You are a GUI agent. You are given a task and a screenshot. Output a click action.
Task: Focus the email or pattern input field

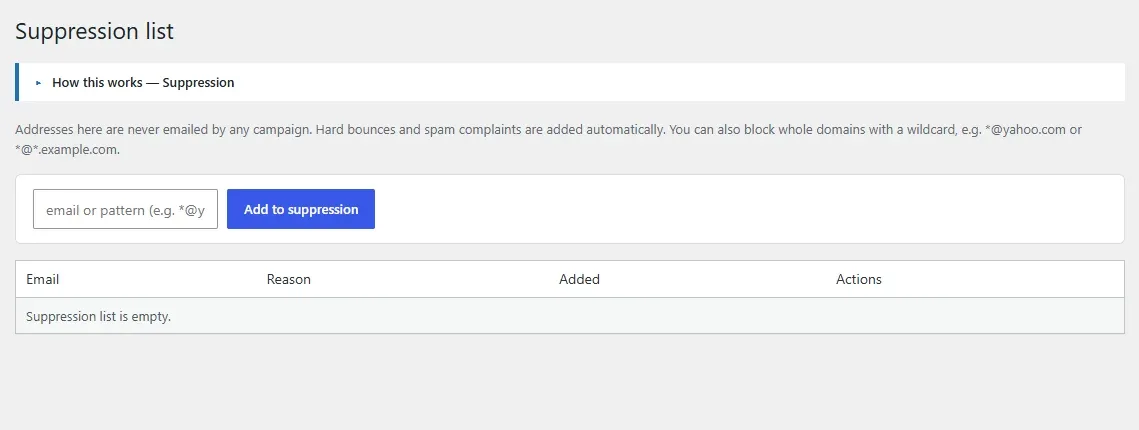[126, 209]
